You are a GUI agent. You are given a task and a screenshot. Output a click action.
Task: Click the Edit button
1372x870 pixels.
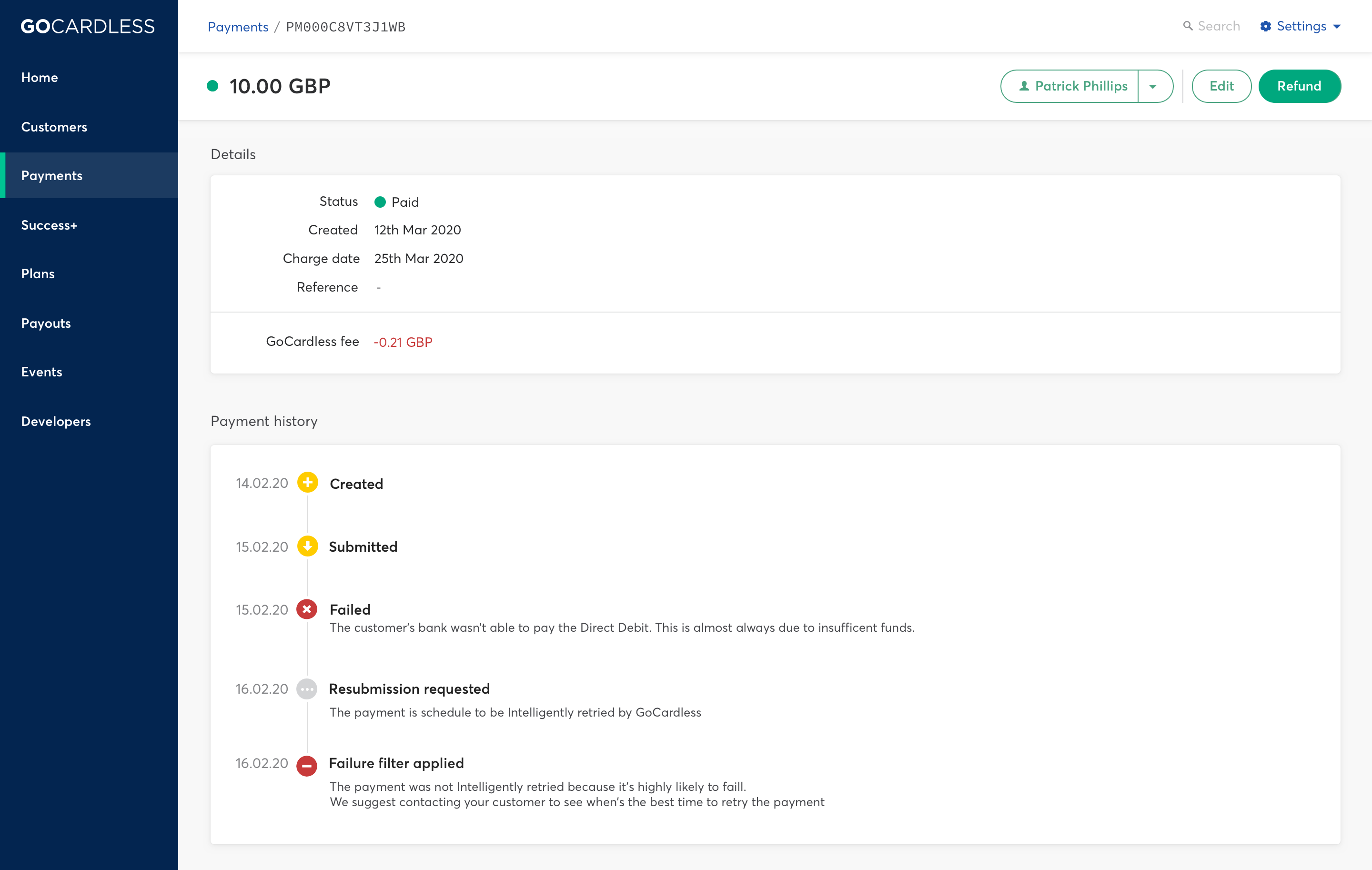point(1221,86)
